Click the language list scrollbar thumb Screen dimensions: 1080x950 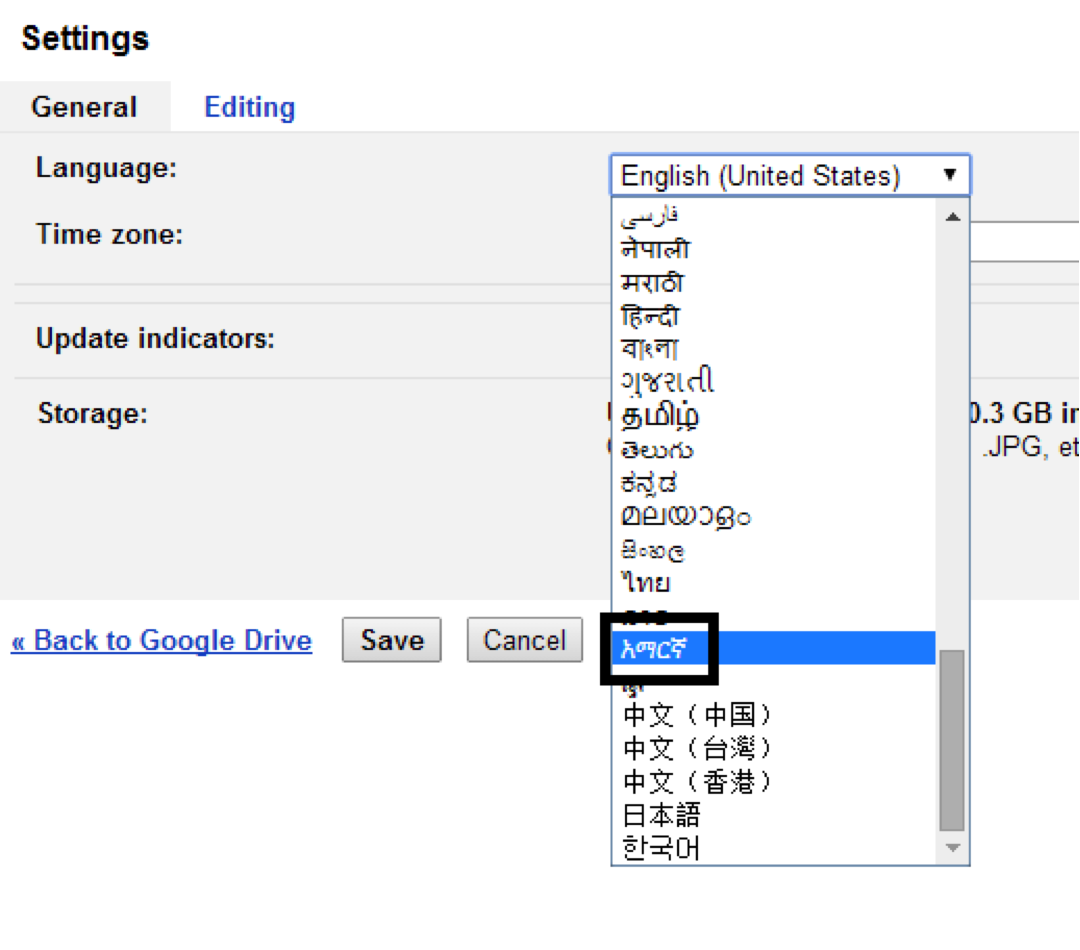click(952, 740)
